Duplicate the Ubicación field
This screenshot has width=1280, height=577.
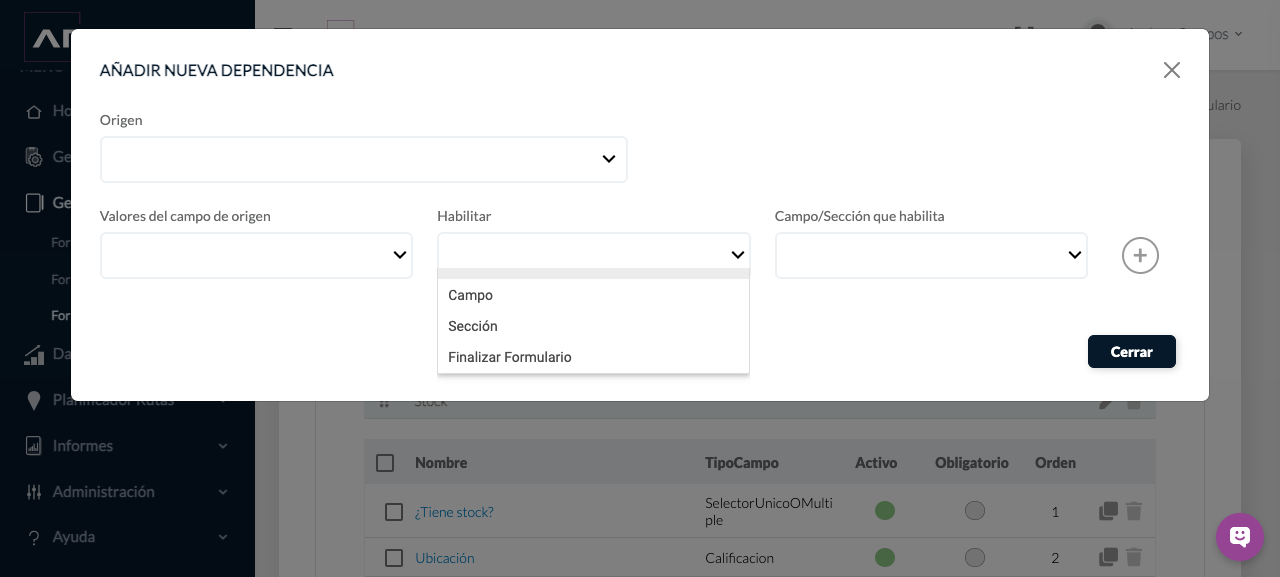(x=1108, y=557)
